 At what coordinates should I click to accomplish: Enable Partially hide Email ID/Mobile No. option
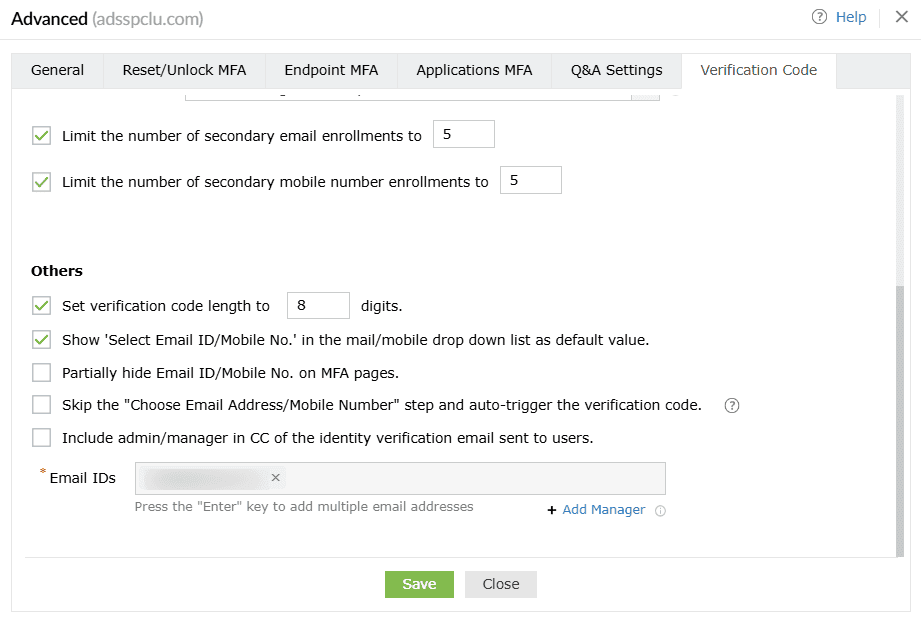click(x=41, y=373)
